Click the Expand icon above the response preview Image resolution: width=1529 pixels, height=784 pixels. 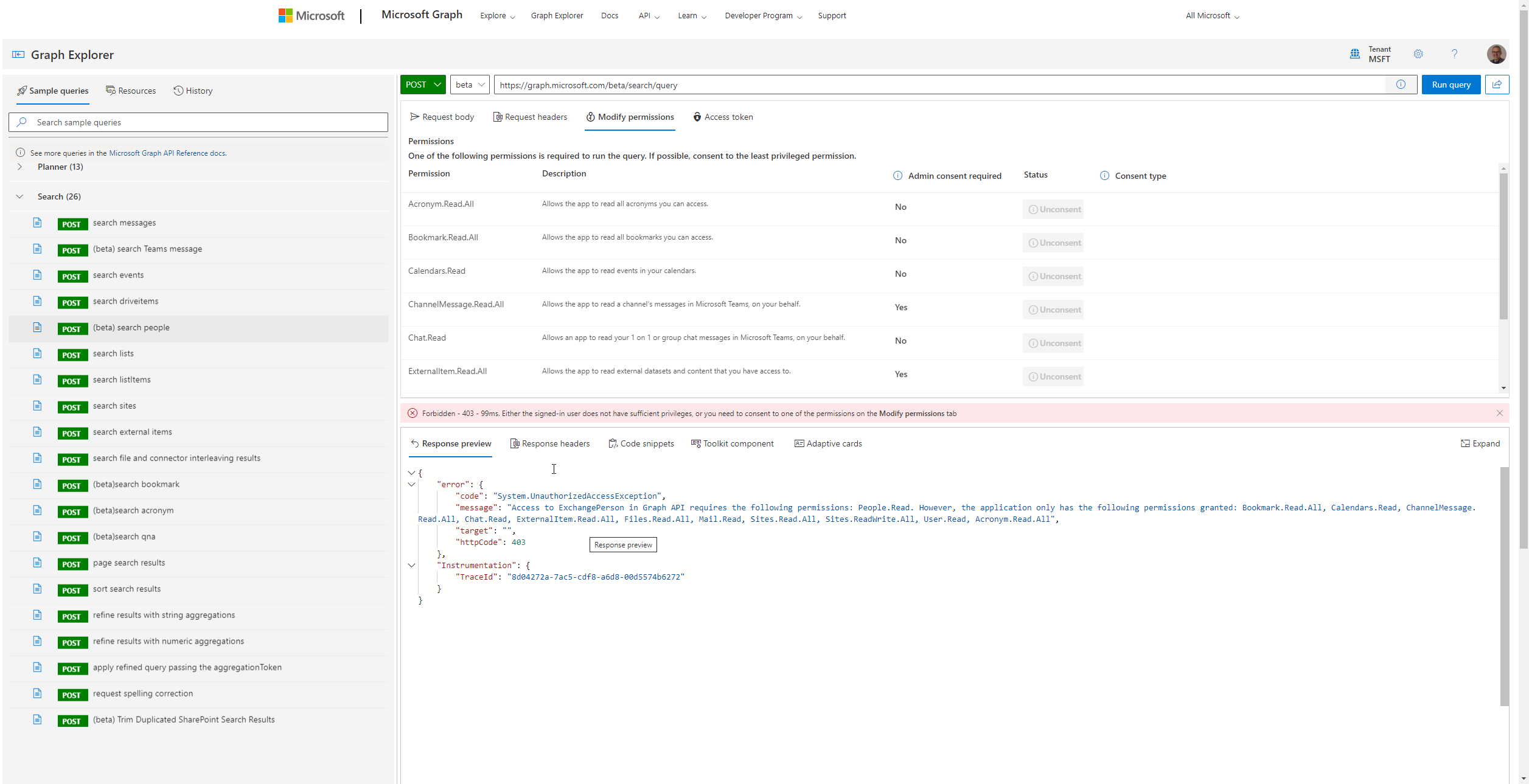point(1481,443)
